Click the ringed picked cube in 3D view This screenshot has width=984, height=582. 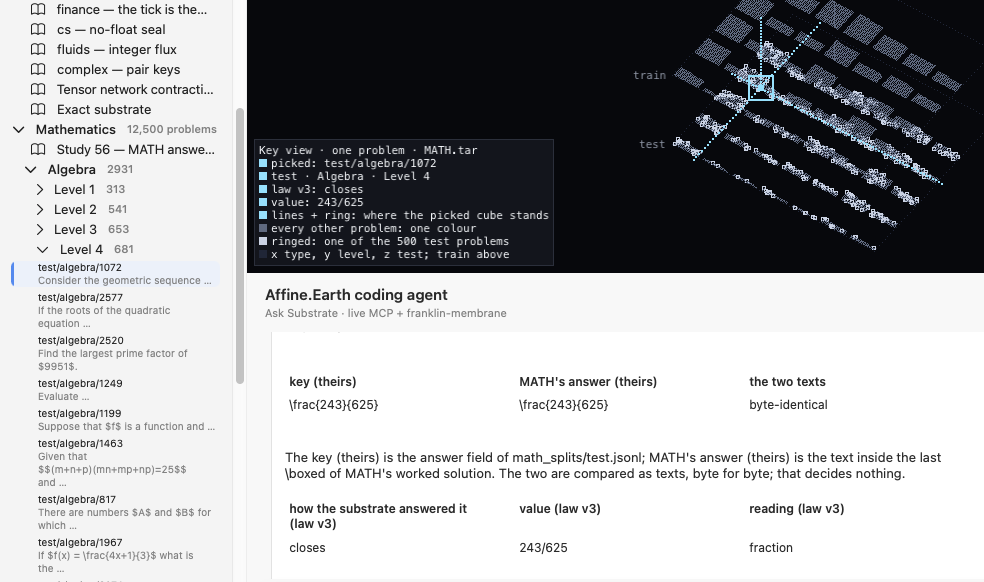coord(761,88)
